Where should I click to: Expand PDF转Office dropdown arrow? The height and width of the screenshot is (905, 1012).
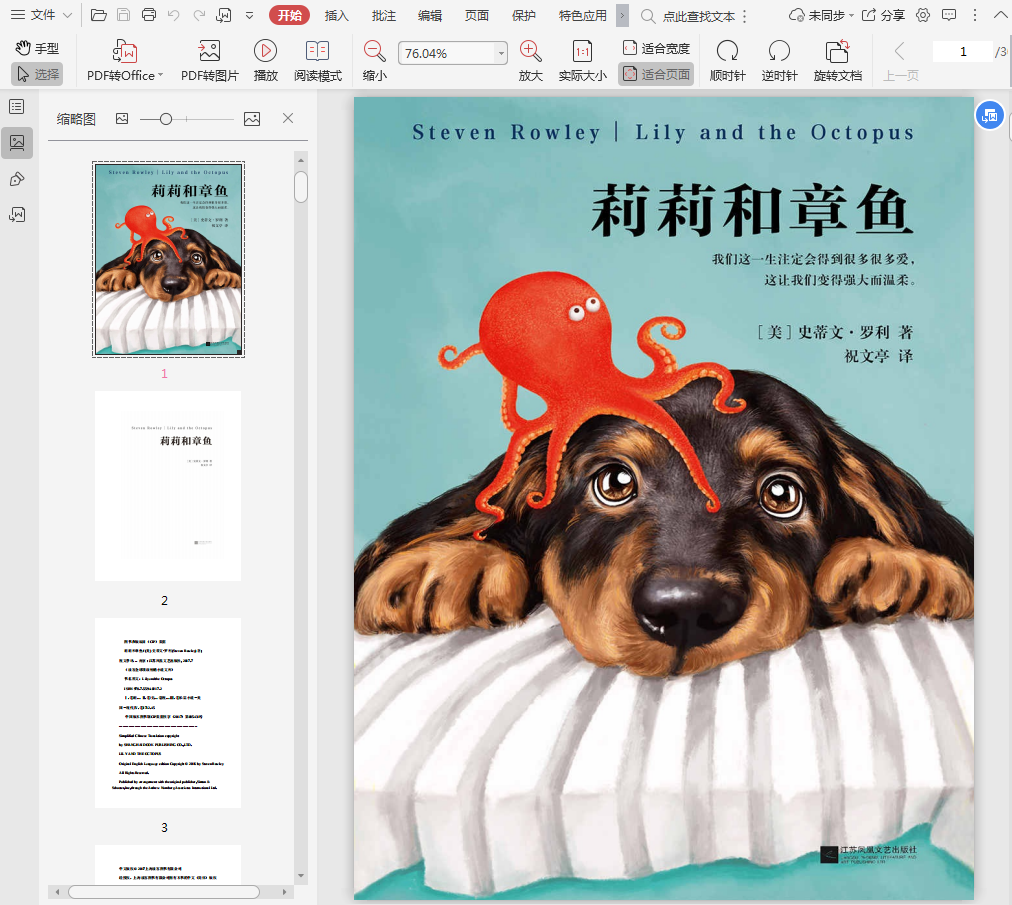(x=160, y=76)
